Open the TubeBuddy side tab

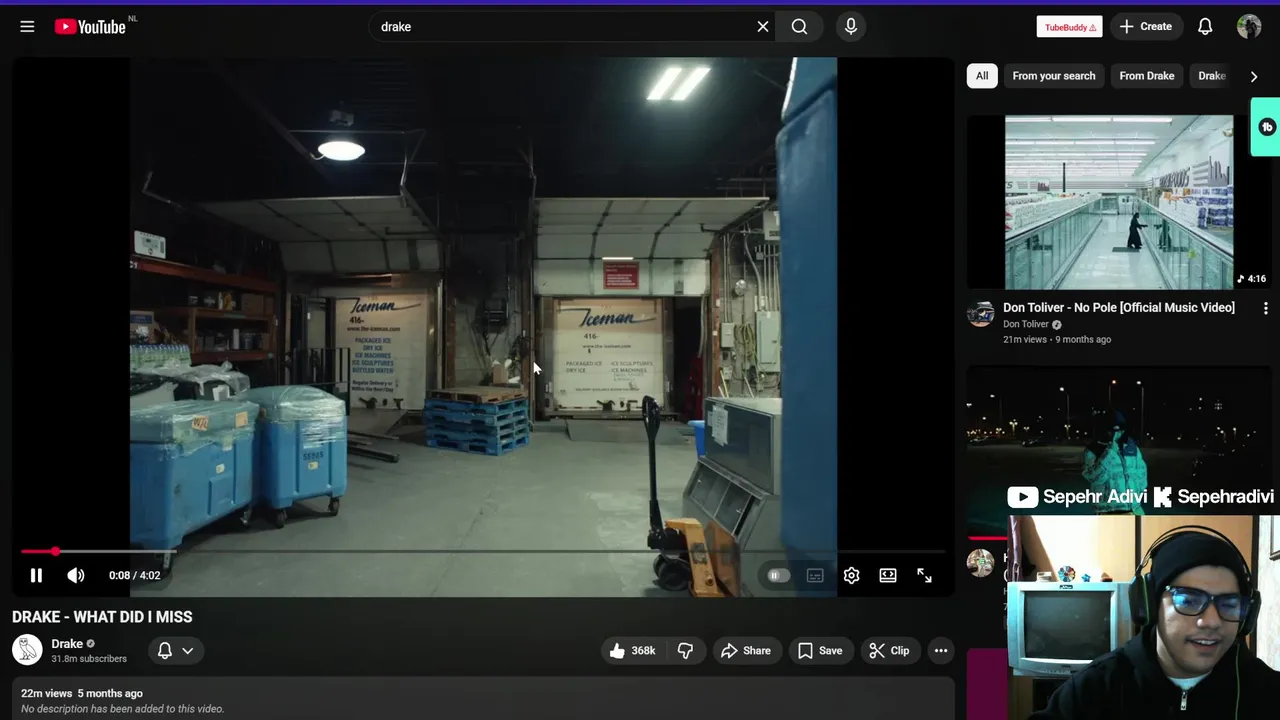(x=1266, y=127)
